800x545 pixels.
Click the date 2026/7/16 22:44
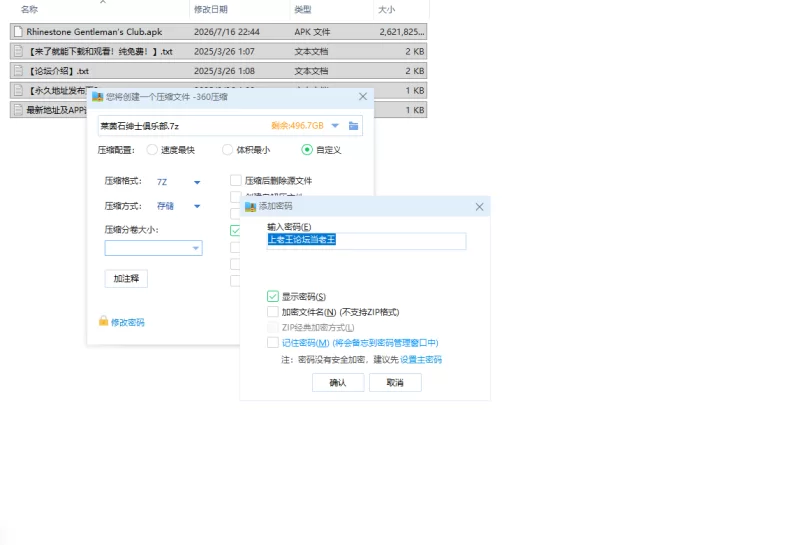[227, 32]
